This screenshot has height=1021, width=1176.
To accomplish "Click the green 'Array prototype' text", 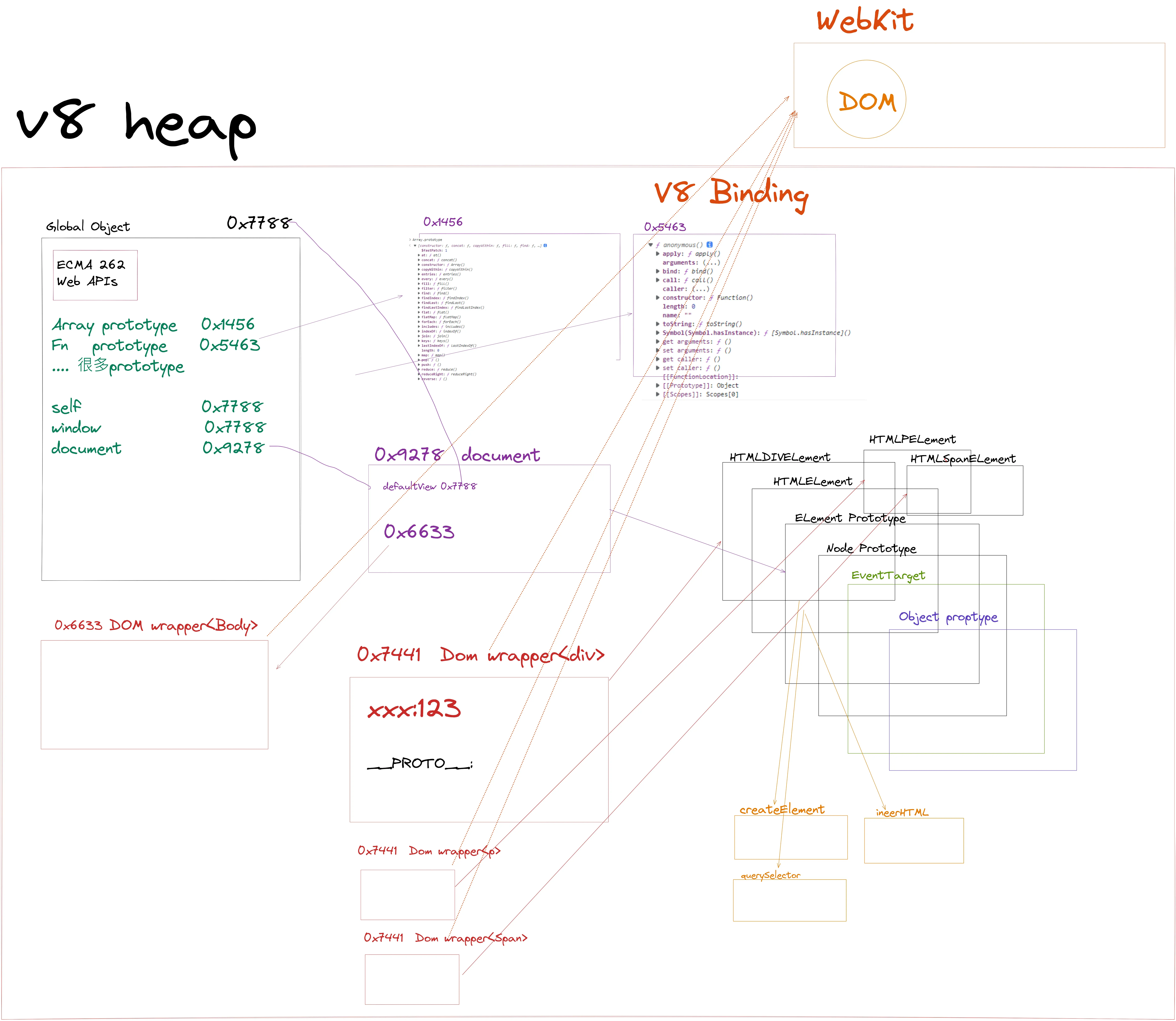I will [x=115, y=325].
